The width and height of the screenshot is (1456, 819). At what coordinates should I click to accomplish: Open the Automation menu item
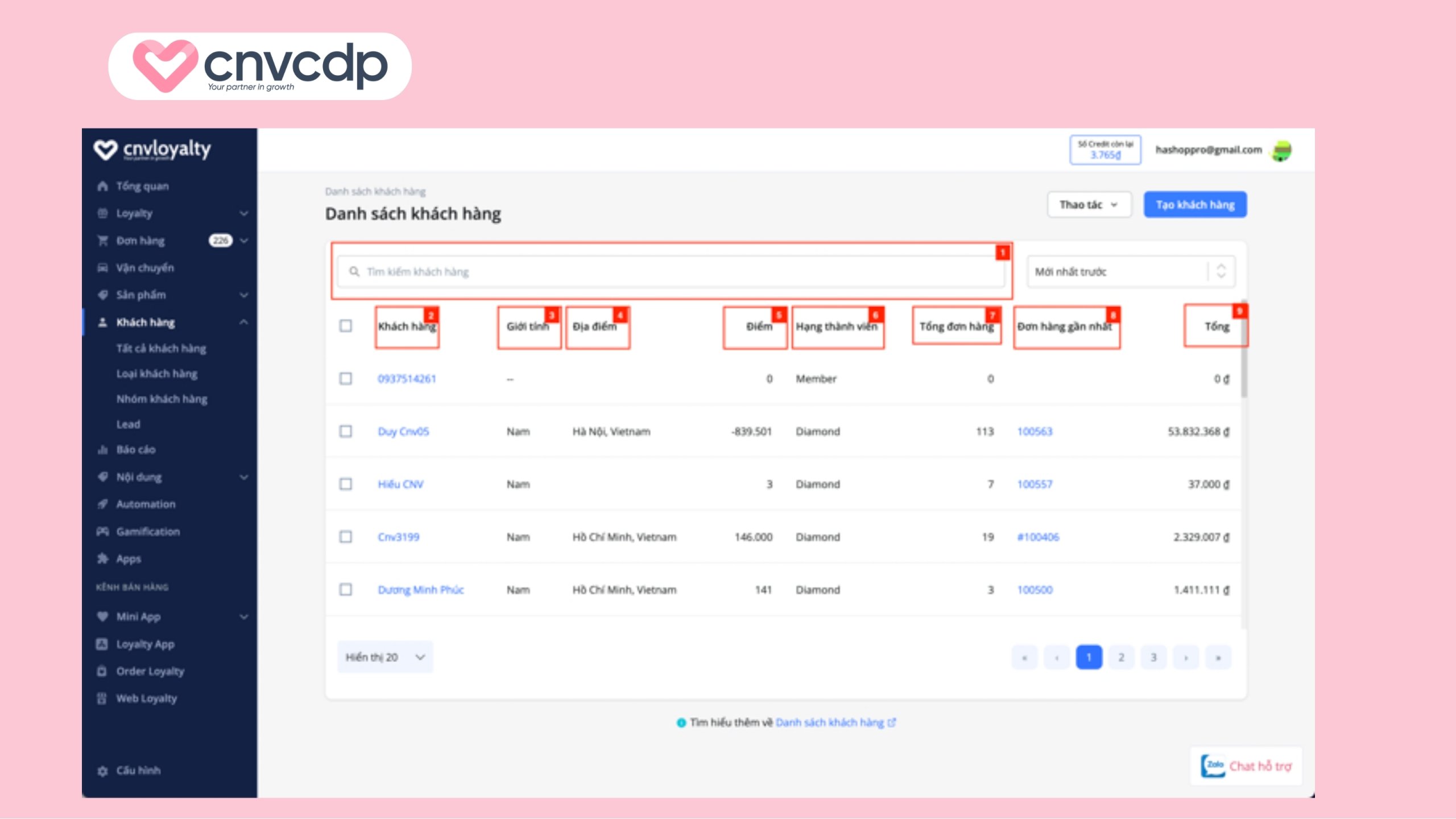[146, 504]
